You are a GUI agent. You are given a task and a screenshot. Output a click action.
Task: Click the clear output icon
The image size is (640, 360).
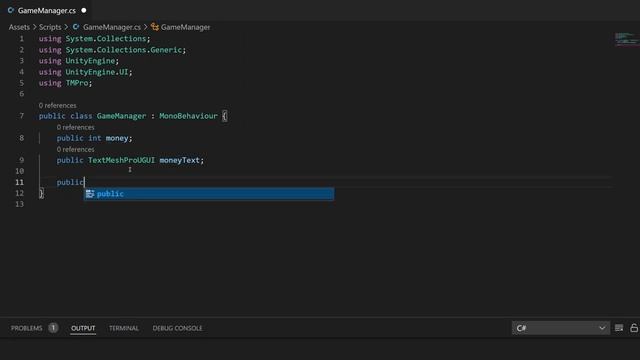[x=619, y=328]
